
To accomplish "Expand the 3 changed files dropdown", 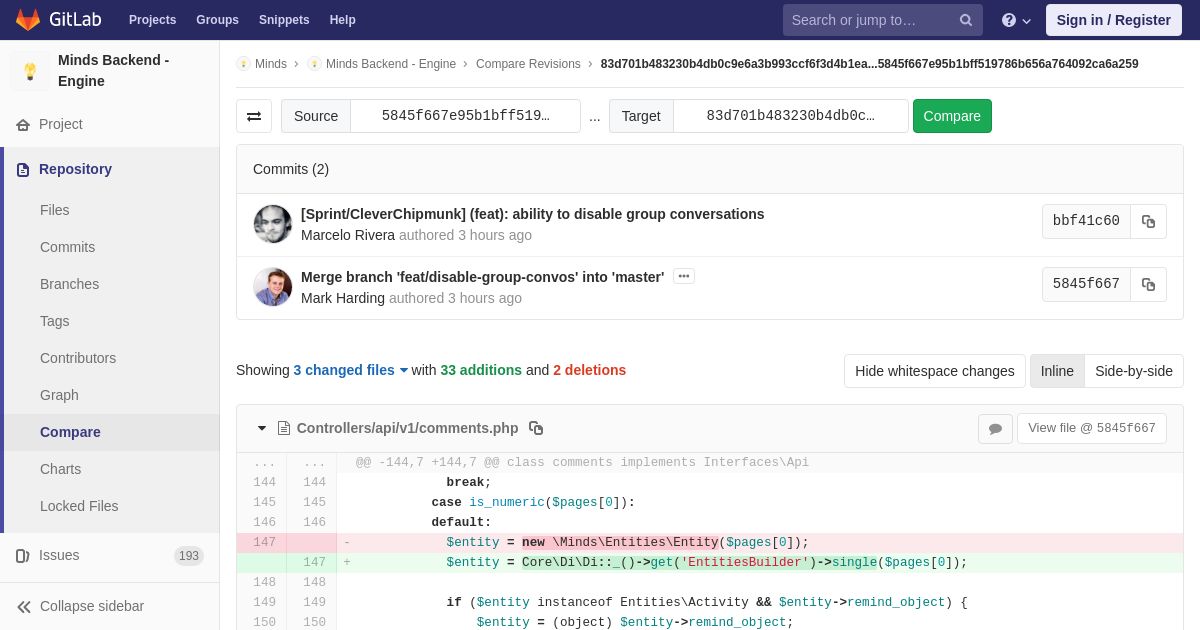I will (x=350, y=370).
